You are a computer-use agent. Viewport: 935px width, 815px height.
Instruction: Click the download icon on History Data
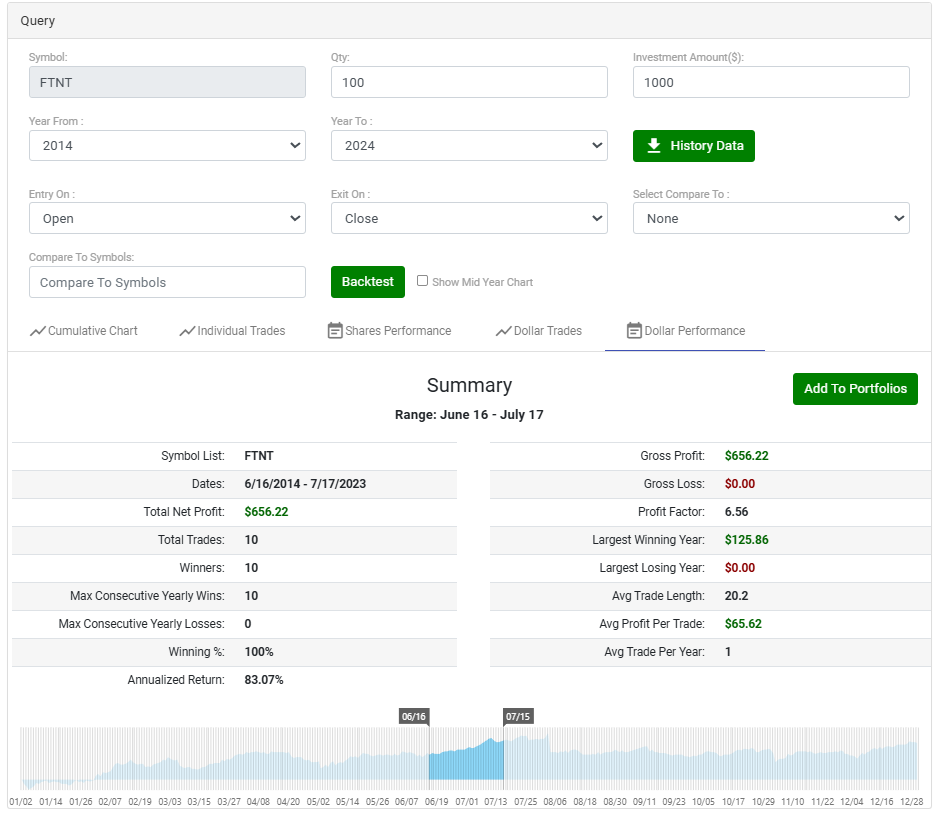coord(654,146)
